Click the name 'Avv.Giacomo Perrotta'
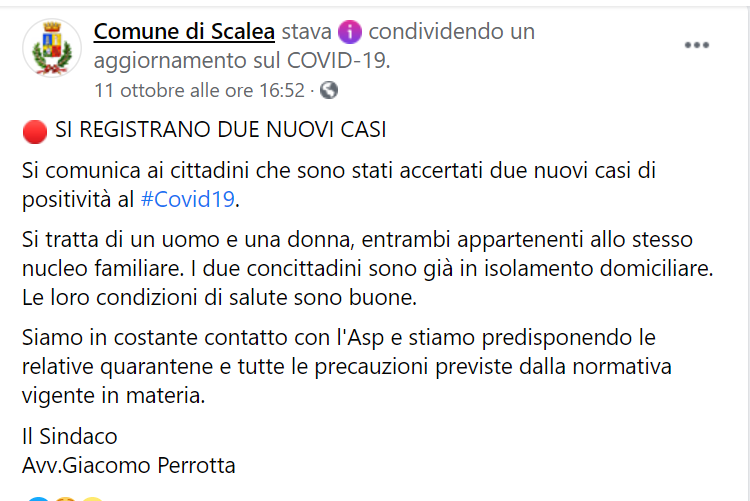750x501 pixels. [129, 466]
